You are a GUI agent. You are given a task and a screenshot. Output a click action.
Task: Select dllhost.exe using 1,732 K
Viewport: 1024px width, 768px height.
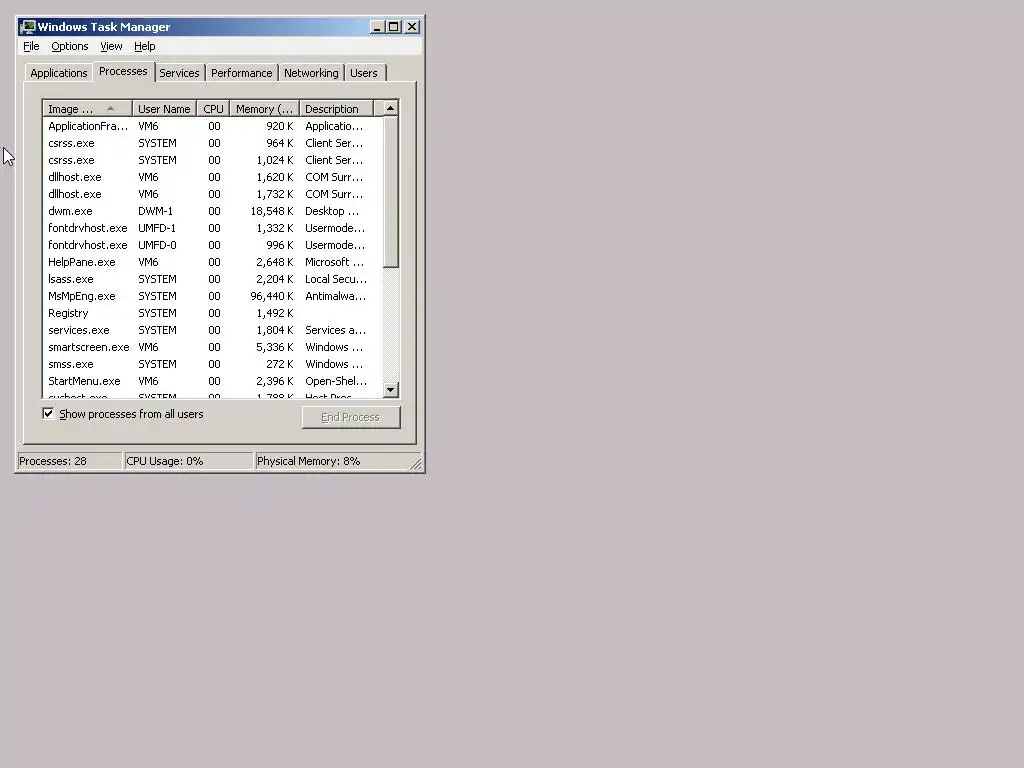pos(212,194)
